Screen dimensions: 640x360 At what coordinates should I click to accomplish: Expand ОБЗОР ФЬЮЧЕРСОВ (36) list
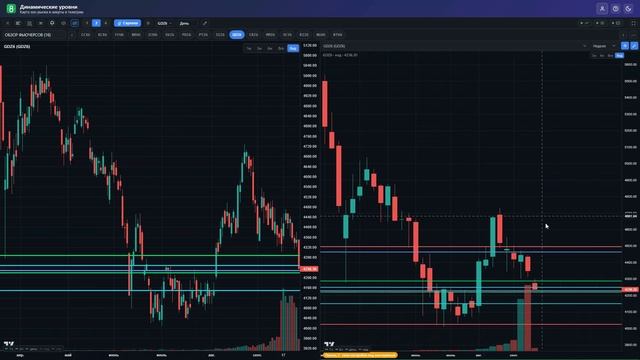pyautogui.click(x=33, y=35)
